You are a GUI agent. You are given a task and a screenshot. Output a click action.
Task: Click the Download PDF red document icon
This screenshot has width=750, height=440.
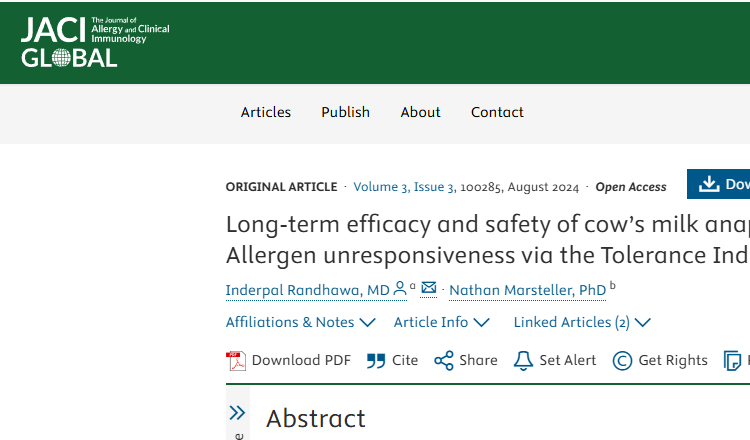[x=236, y=361]
